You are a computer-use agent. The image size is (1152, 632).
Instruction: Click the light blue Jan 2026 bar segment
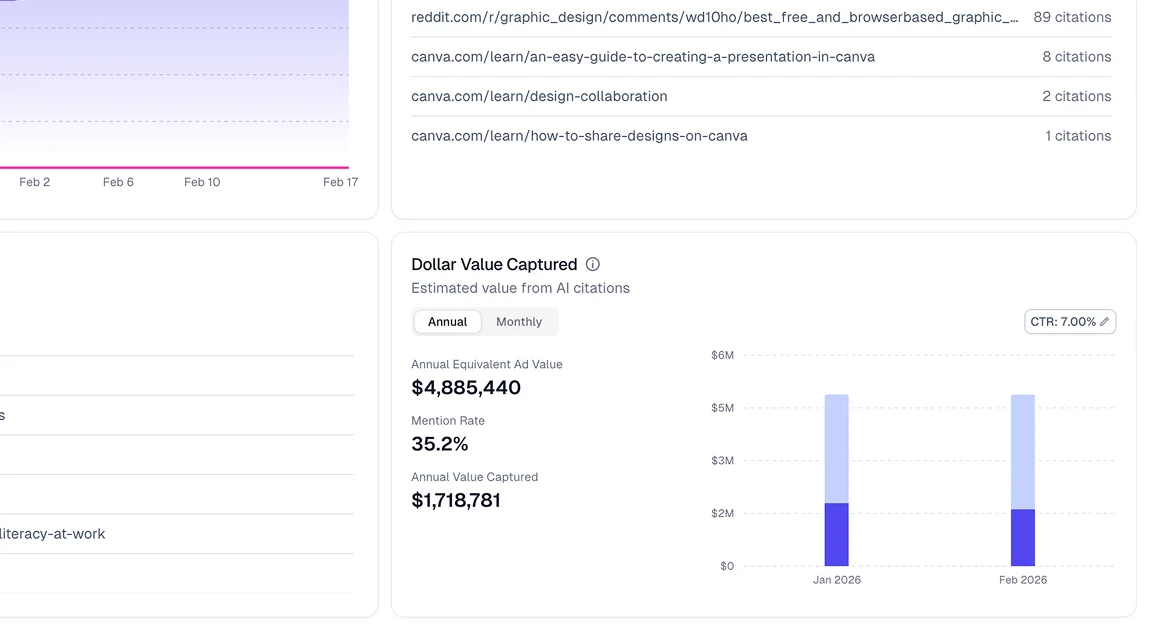836,448
